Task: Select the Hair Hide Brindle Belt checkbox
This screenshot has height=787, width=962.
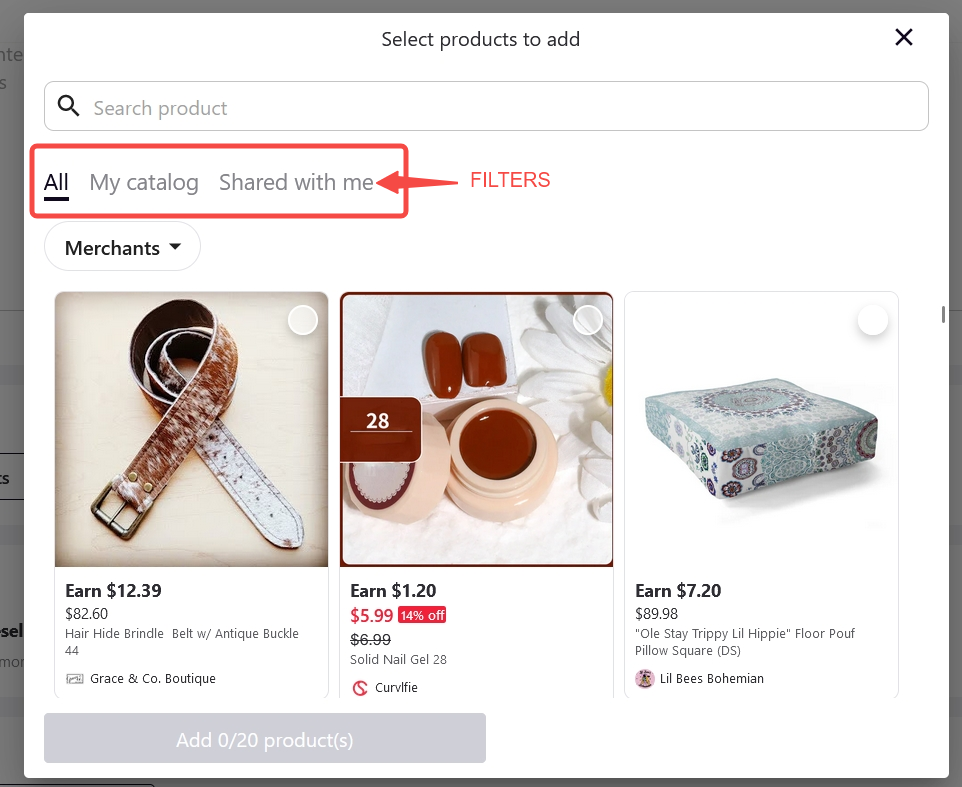Action: [x=302, y=320]
